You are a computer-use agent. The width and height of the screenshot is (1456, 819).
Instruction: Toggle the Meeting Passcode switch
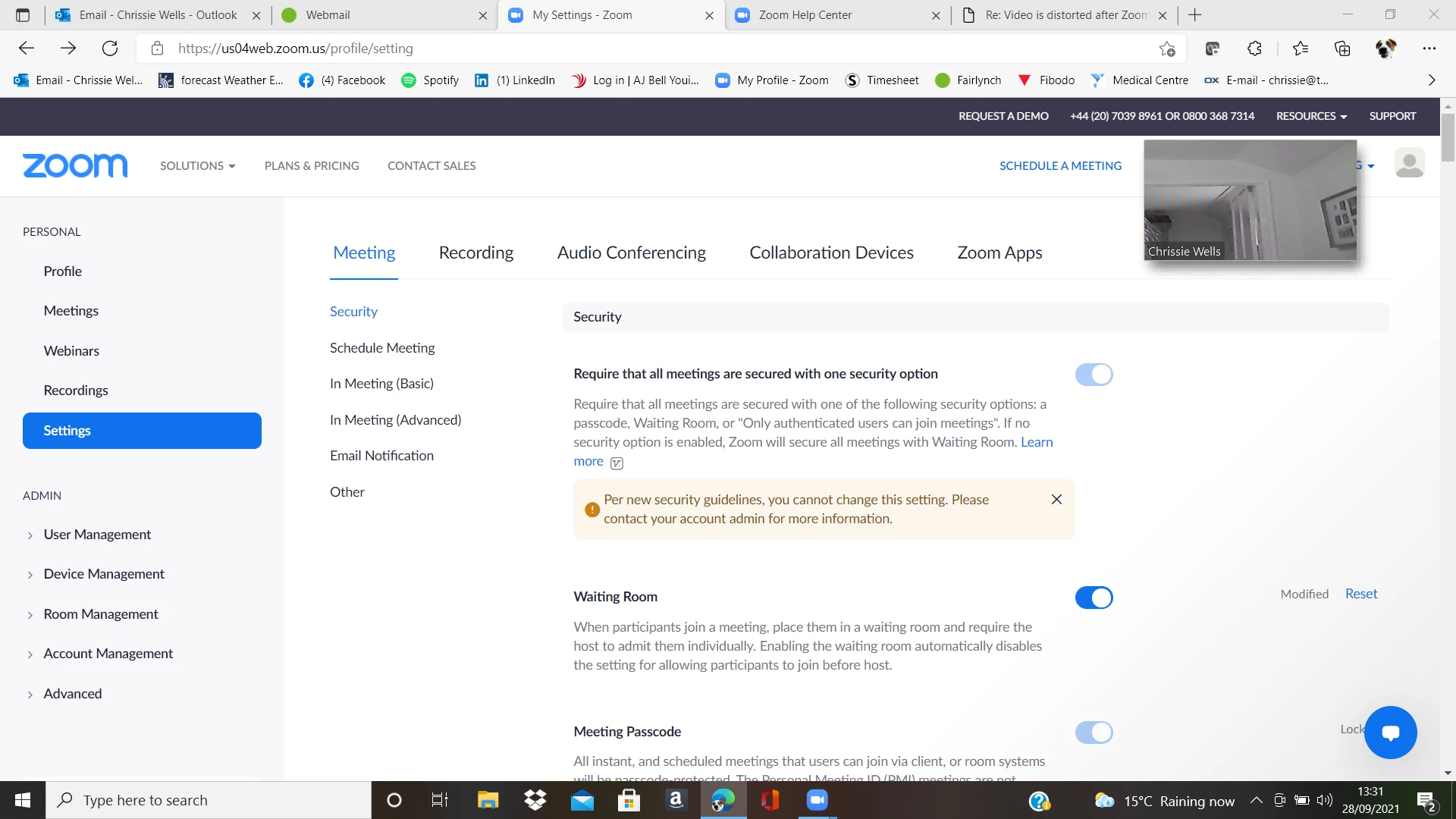coord(1094,733)
